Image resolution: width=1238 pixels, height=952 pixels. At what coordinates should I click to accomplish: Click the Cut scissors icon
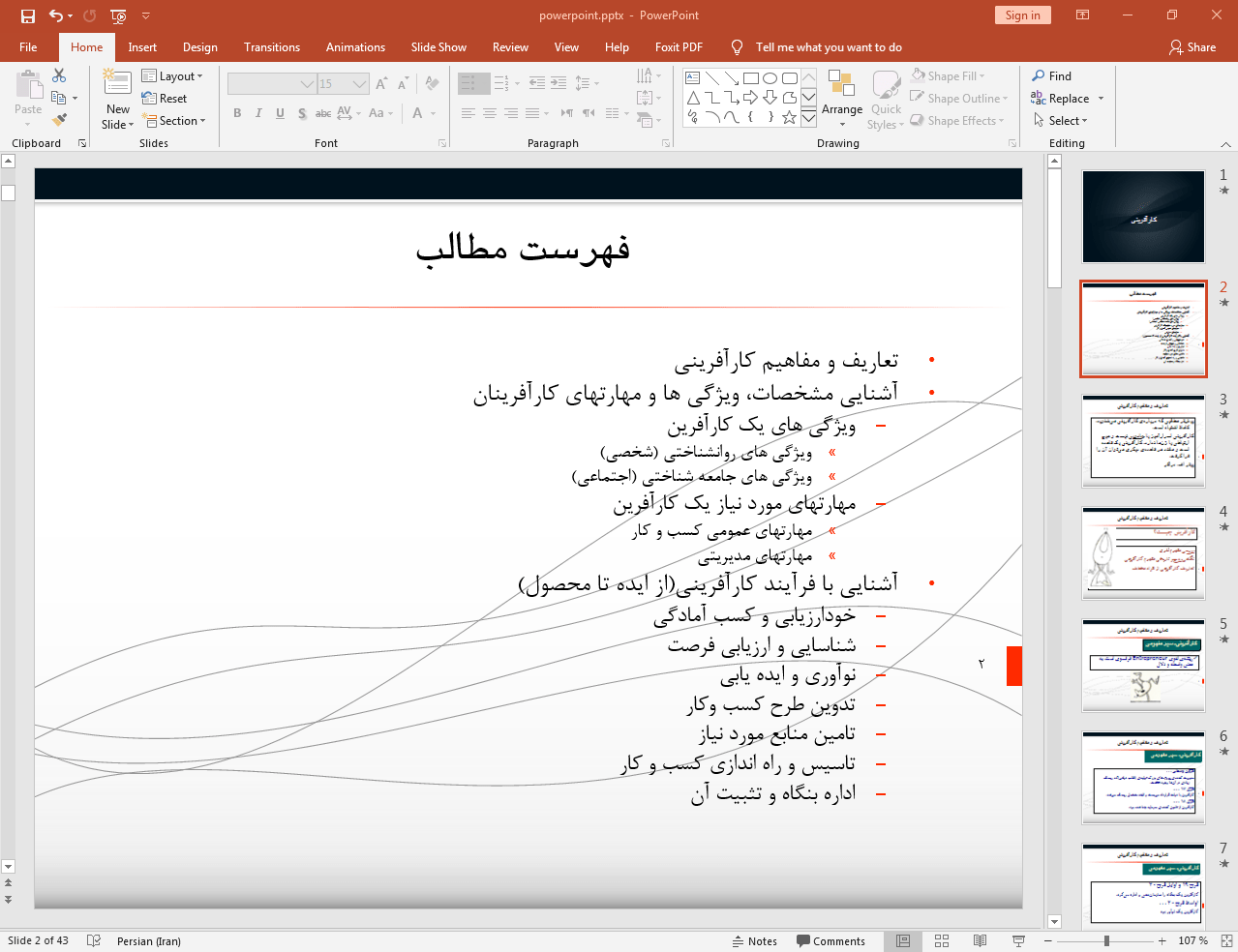point(59,75)
